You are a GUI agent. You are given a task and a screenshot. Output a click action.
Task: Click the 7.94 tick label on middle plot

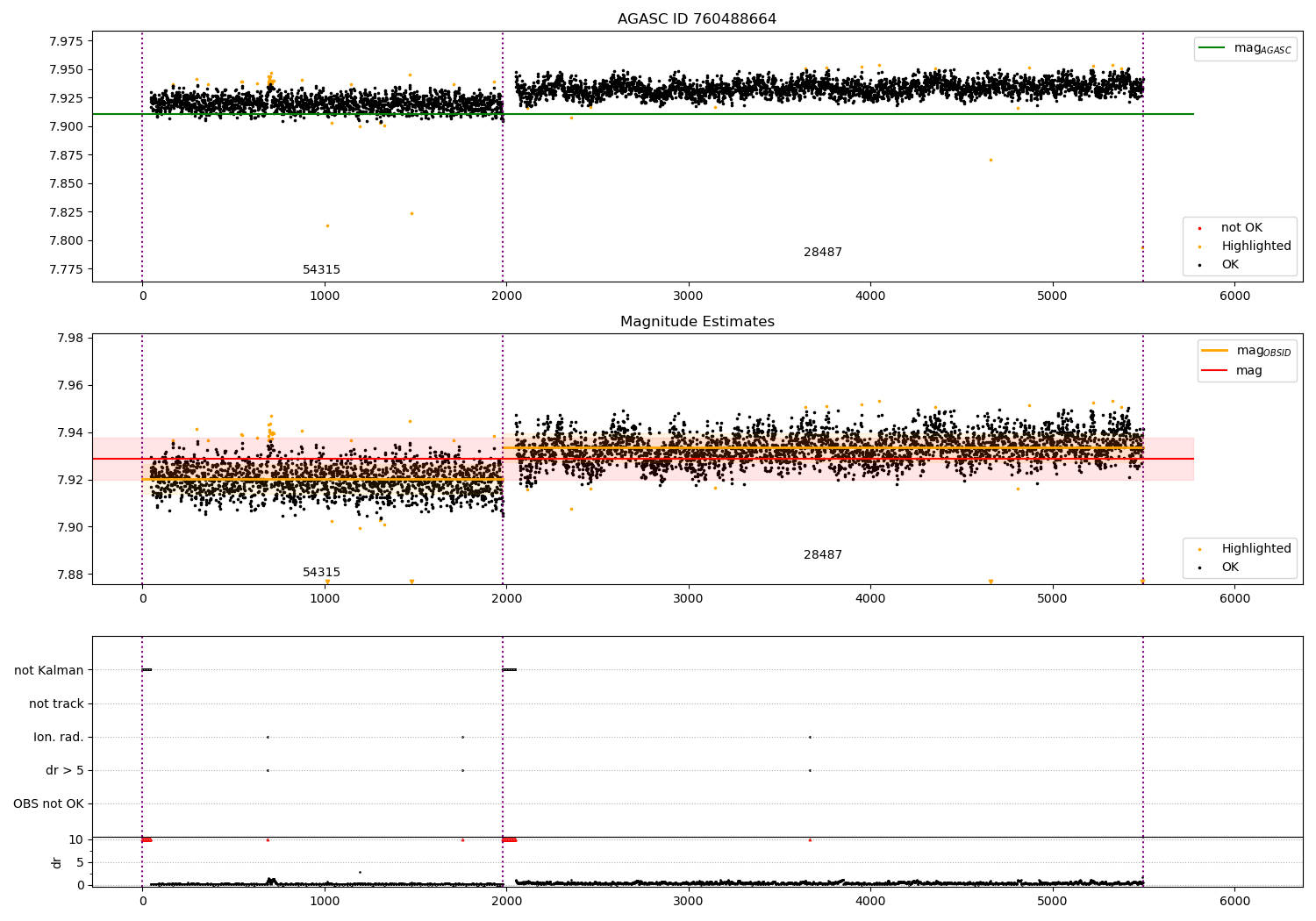pos(69,433)
